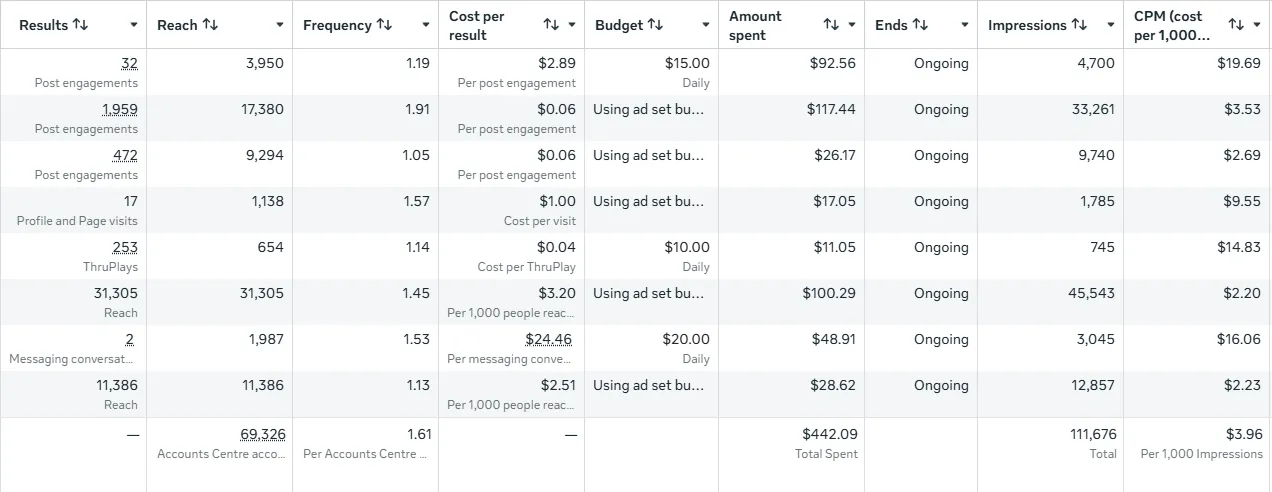Sort by Ends column arrows icon
The width and height of the screenshot is (1272, 492).
[921, 25]
